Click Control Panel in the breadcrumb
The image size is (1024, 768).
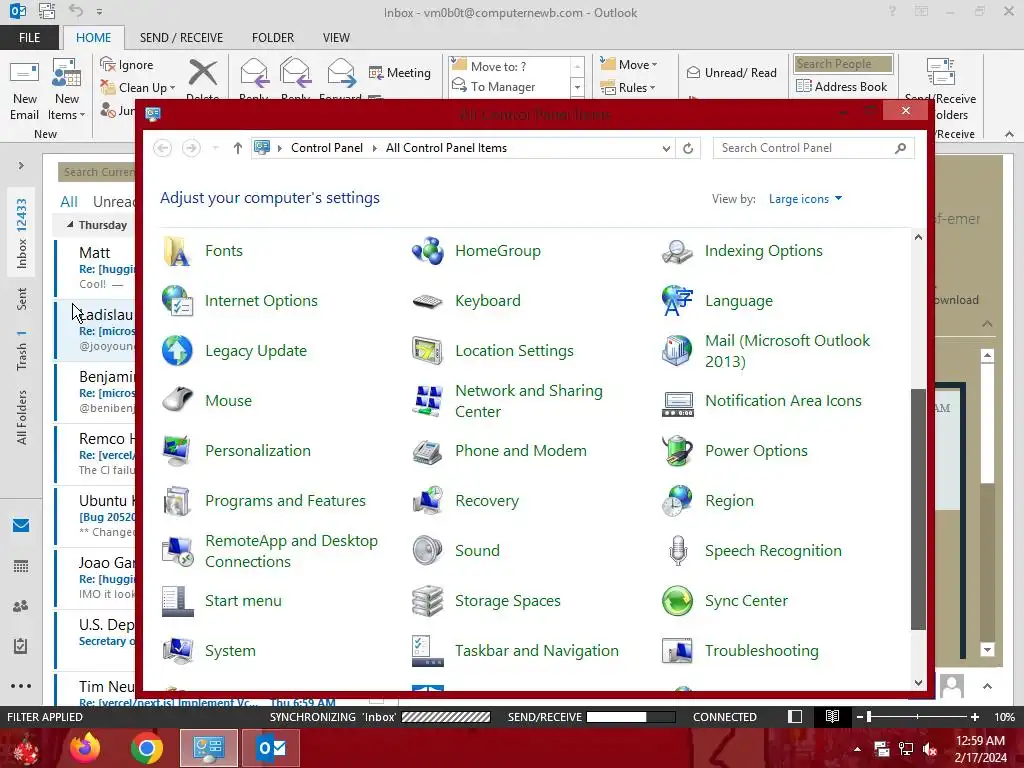click(327, 148)
